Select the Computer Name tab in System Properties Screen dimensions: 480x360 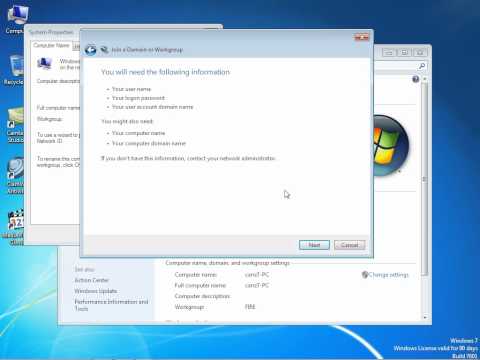pyautogui.click(x=51, y=45)
